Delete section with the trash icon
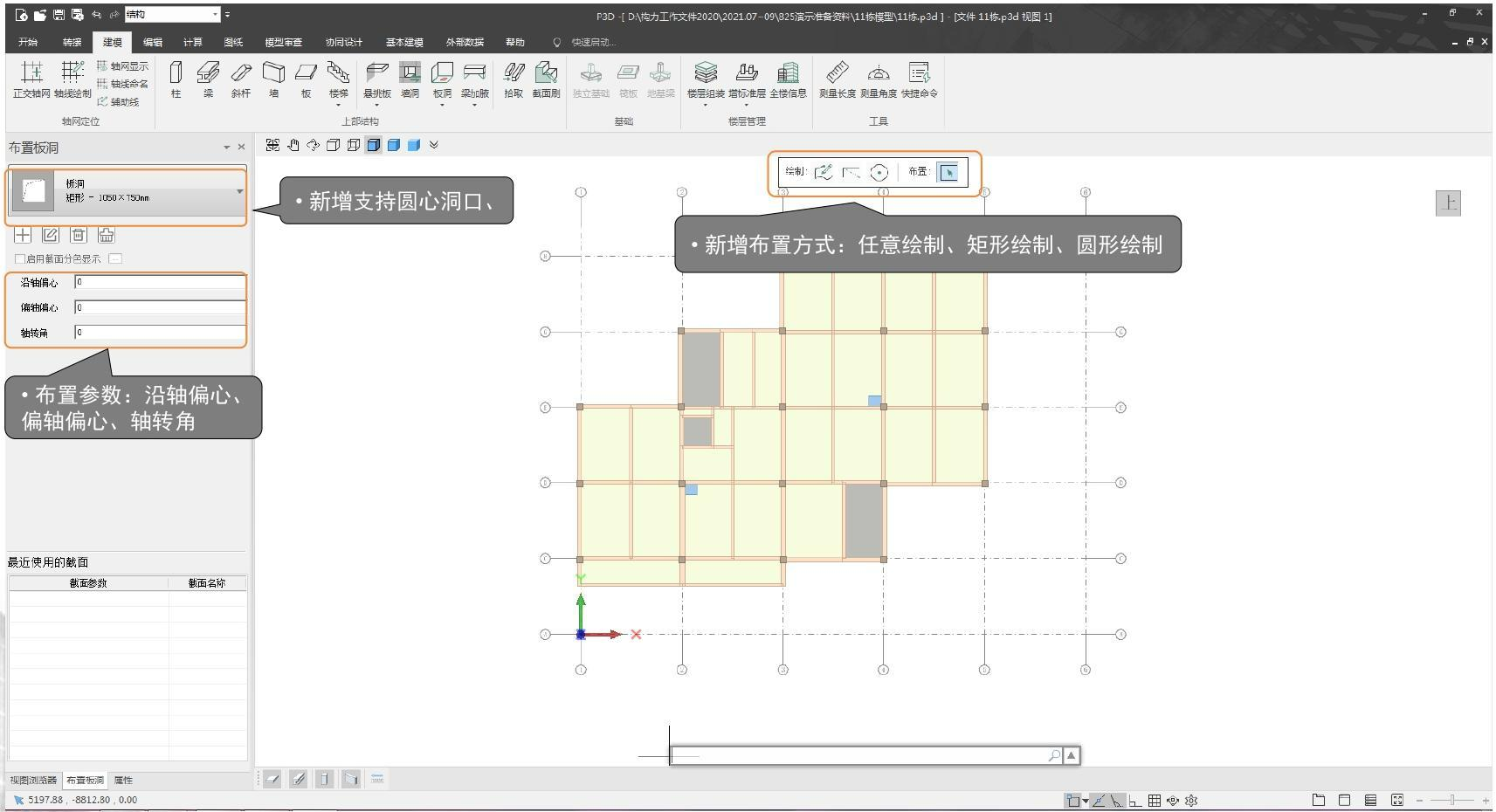Image resolution: width=1496 pixels, height=812 pixels. pos(79,235)
